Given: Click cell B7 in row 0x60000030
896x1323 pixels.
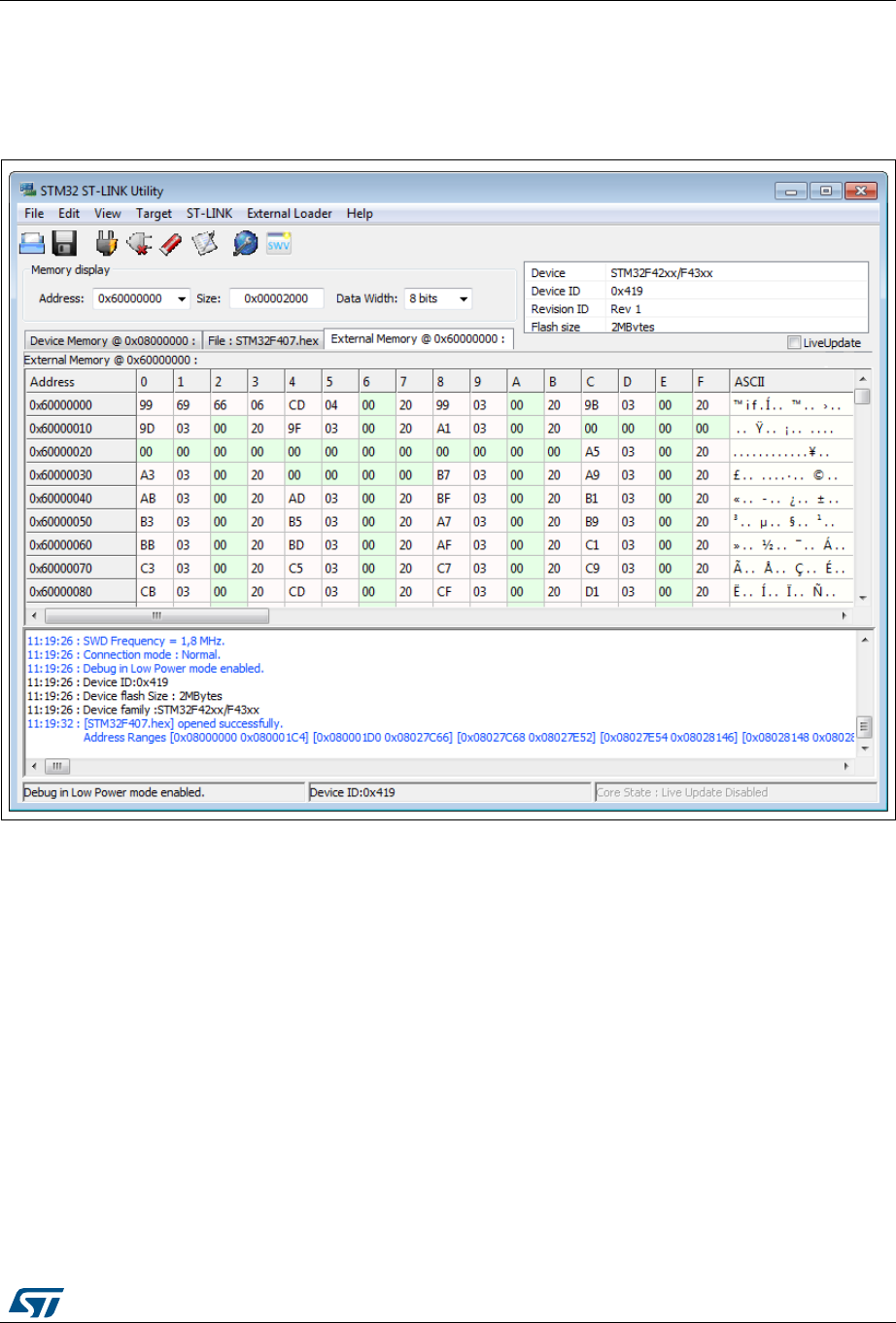Looking at the screenshot, I should [450, 474].
